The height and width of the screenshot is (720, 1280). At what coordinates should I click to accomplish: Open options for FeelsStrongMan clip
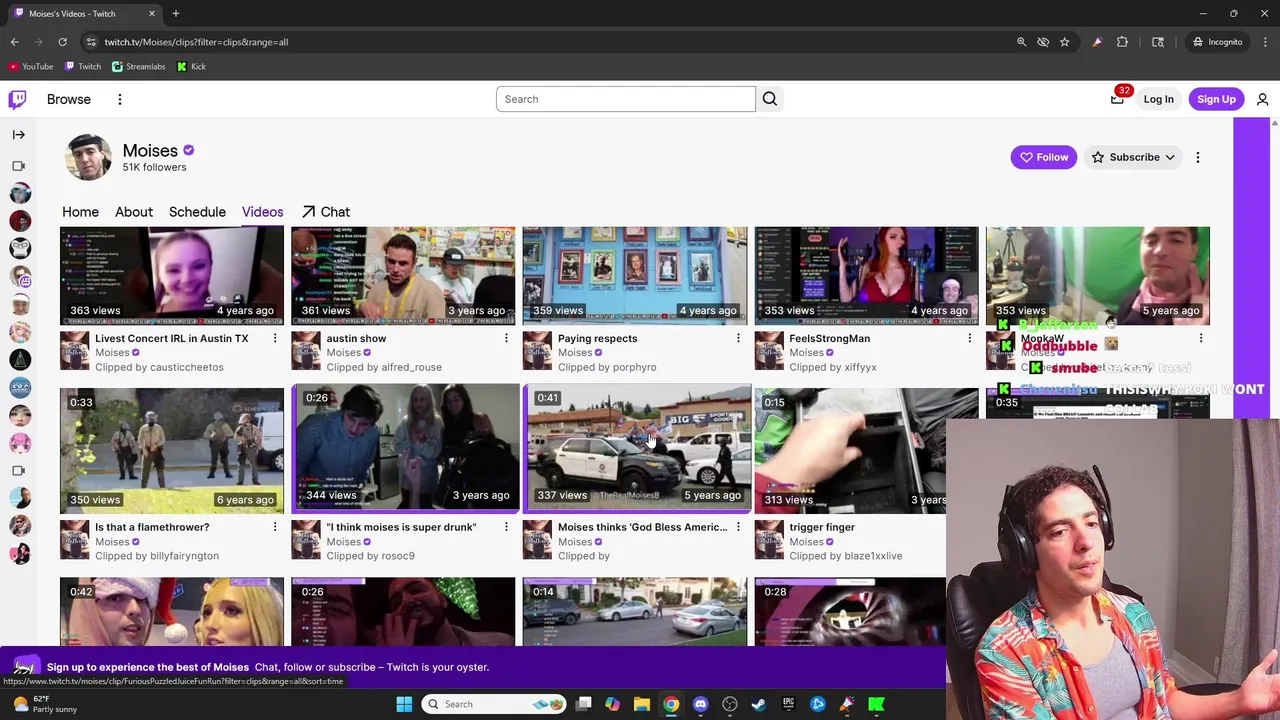coord(969,338)
